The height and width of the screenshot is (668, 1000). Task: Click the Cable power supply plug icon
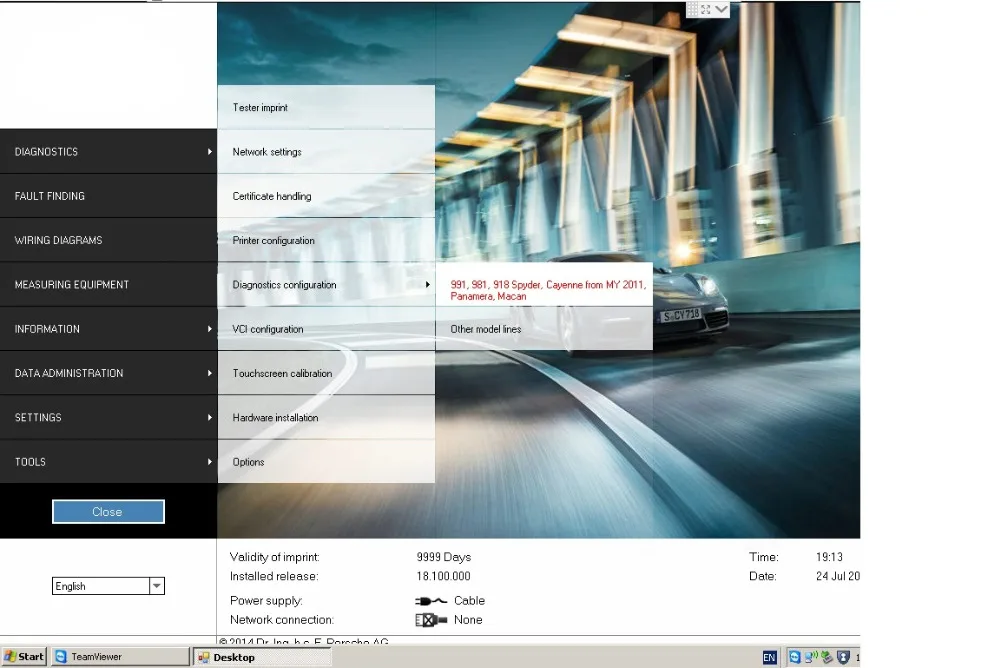pos(431,601)
